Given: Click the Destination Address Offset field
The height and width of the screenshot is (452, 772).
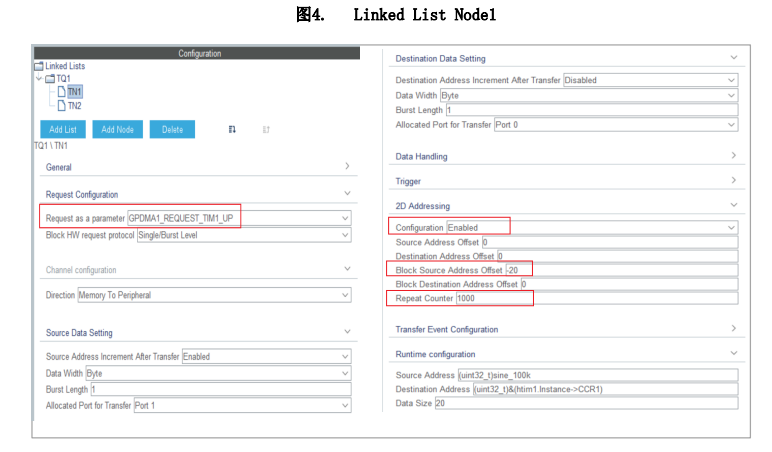Looking at the screenshot, I should click(x=617, y=256).
